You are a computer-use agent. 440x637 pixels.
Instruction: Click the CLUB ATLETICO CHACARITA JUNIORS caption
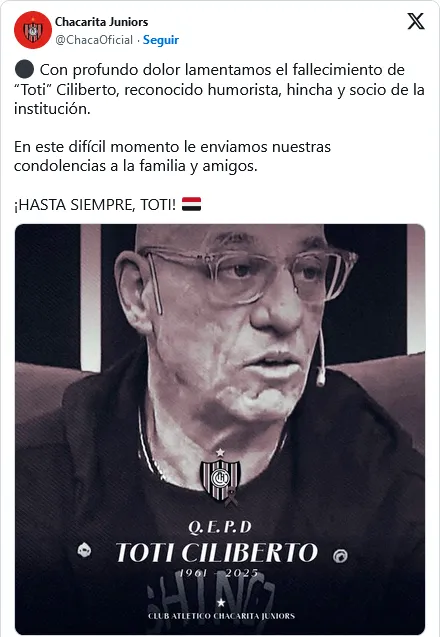(221, 616)
